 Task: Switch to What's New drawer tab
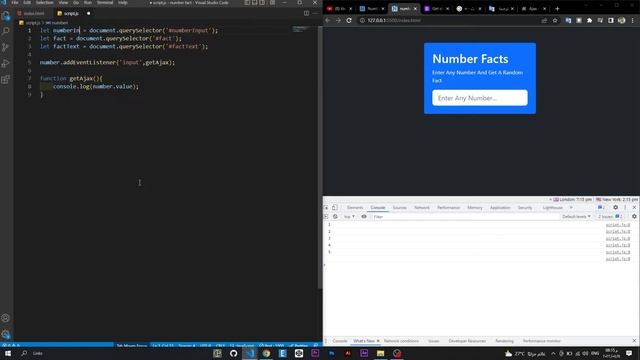[x=364, y=341]
